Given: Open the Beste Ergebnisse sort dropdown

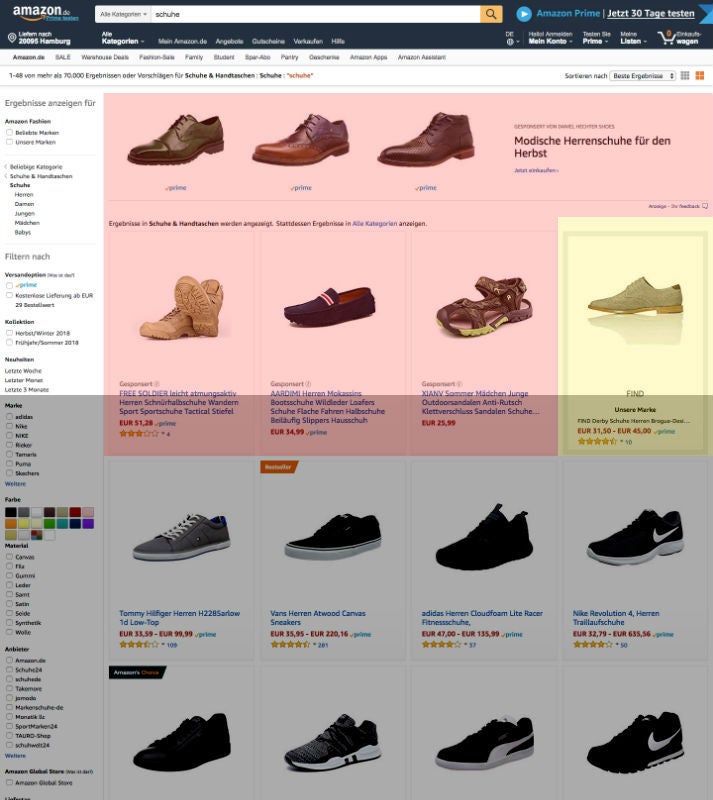Looking at the screenshot, I should (641, 76).
